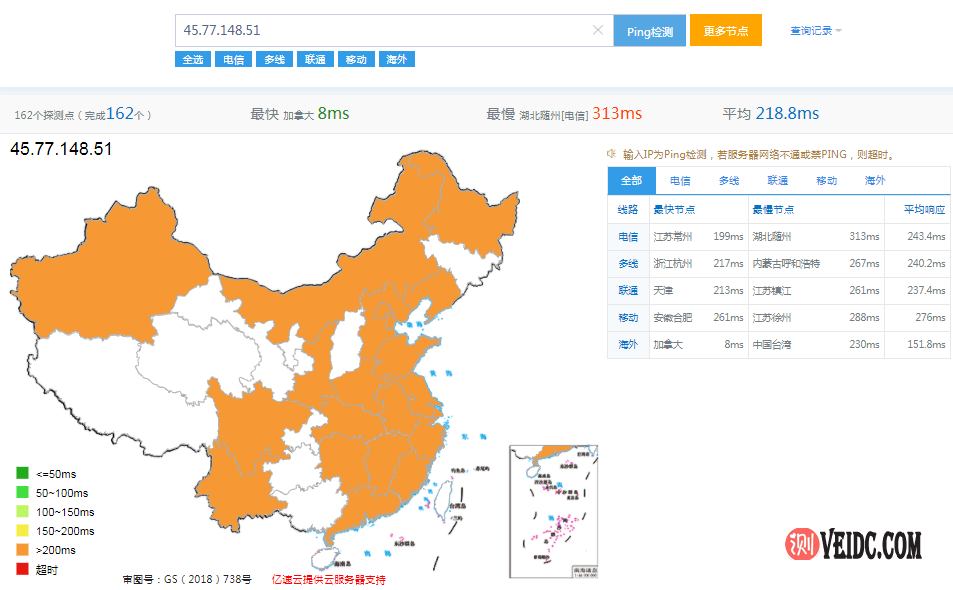The width and height of the screenshot is (953, 590).
Task: Click the South China Sea inset map
Action: (x=554, y=511)
